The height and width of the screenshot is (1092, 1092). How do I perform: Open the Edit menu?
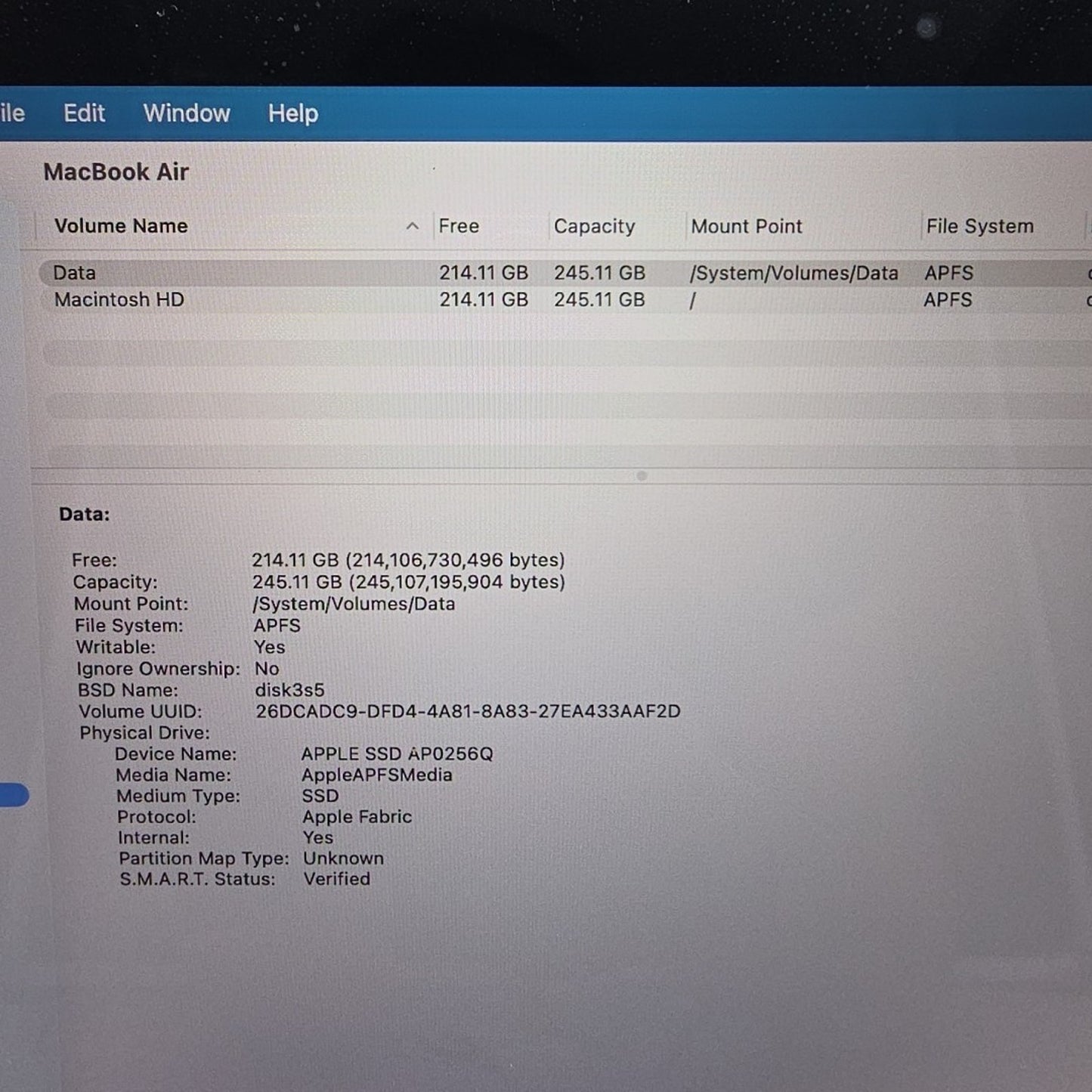click(x=83, y=113)
